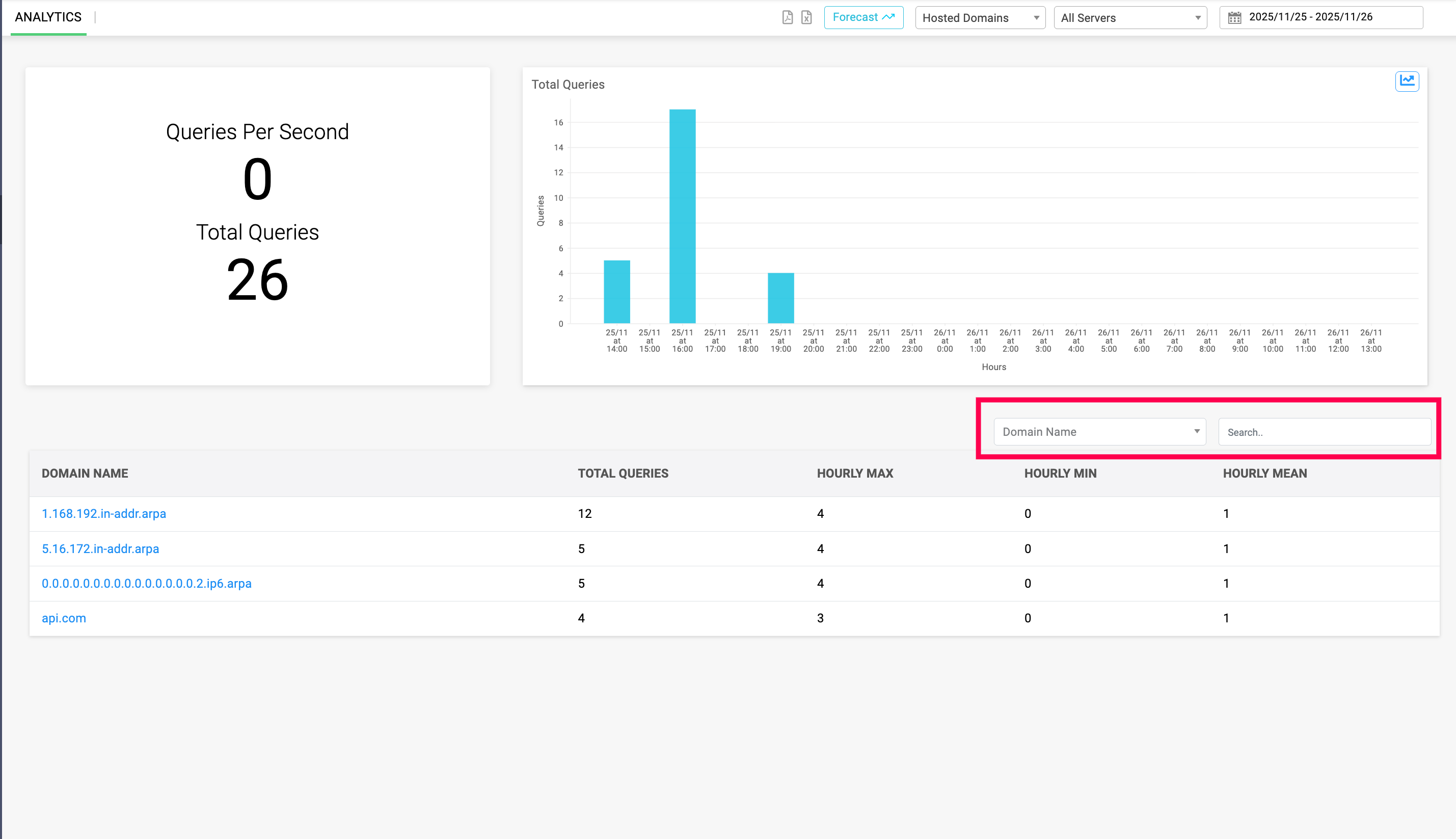This screenshot has width=1456, height=839.
Task: Click the calendar icon in date range
Action: (1234, 18)
